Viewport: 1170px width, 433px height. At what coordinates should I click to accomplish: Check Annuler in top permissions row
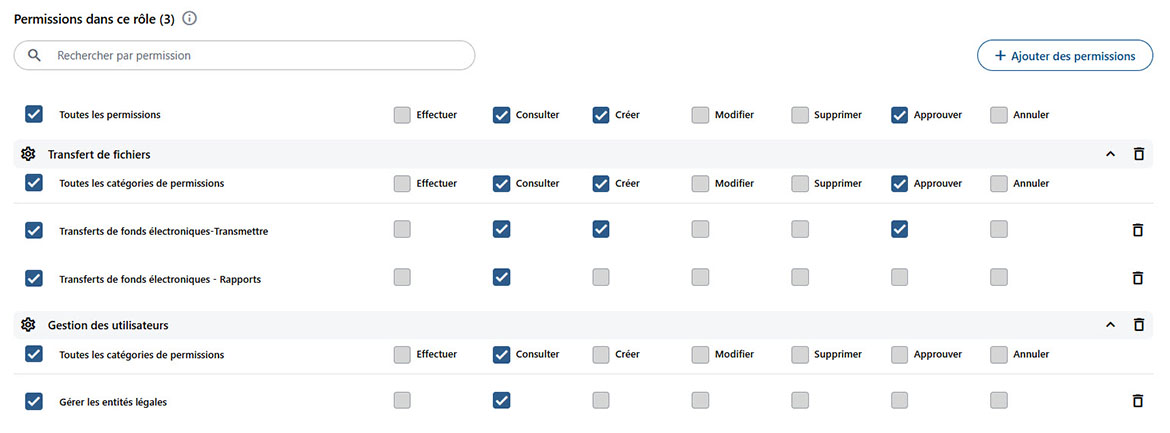click(x=999, y=115)
